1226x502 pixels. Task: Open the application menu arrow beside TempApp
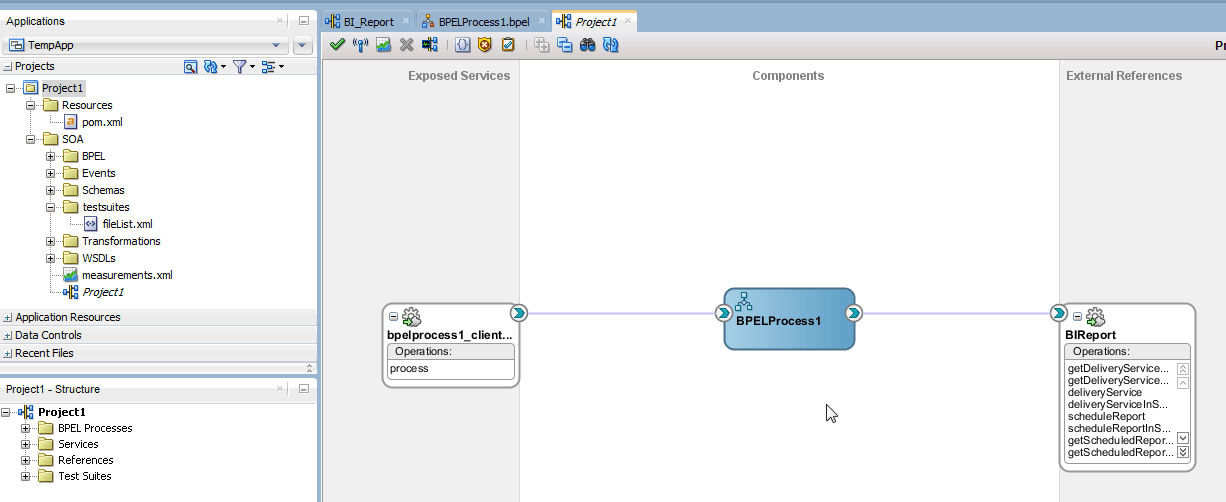tap(303, 45)
